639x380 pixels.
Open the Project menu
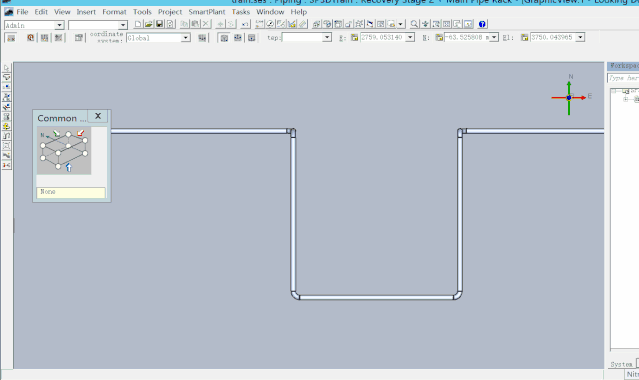pos(170,12)
